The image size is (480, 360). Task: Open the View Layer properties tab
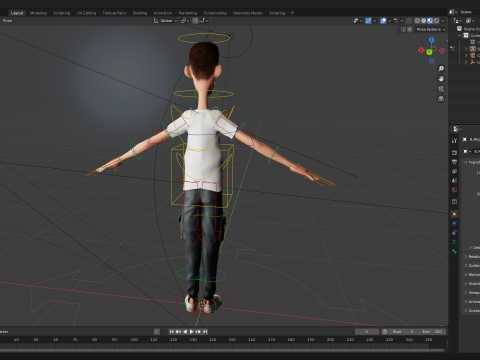coord(454,171)
